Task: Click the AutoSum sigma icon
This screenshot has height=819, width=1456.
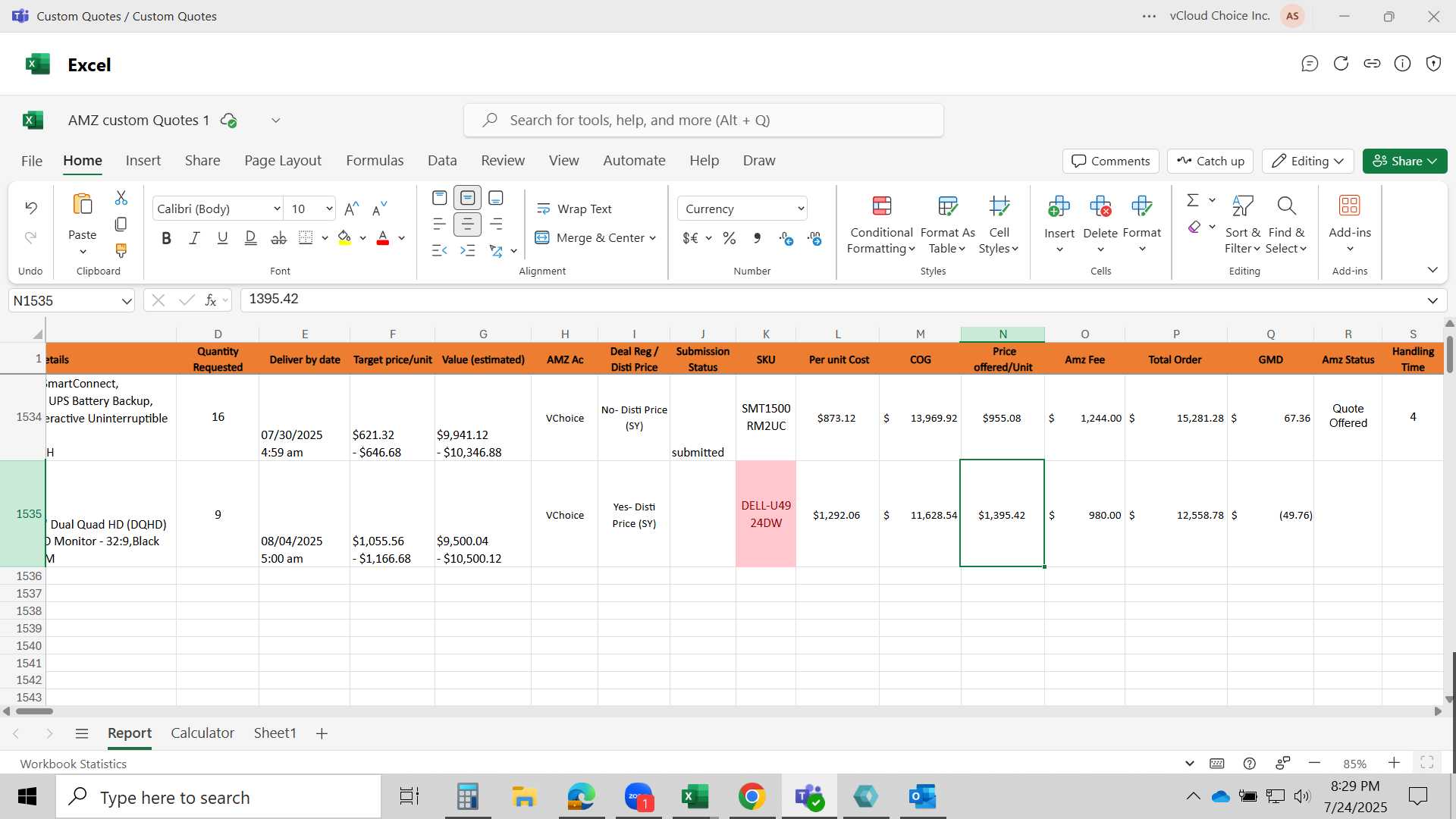Action: (x=1193, y=199)
